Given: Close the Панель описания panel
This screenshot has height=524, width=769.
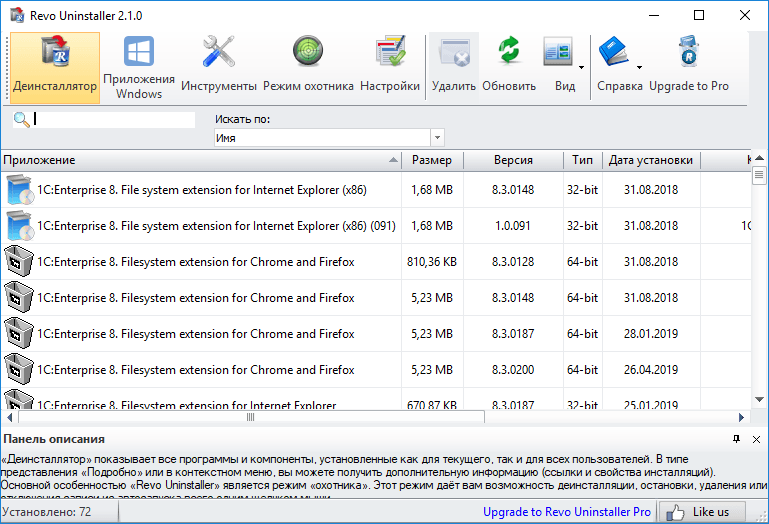Looking at the screenshot, I should tap(756, 440).
